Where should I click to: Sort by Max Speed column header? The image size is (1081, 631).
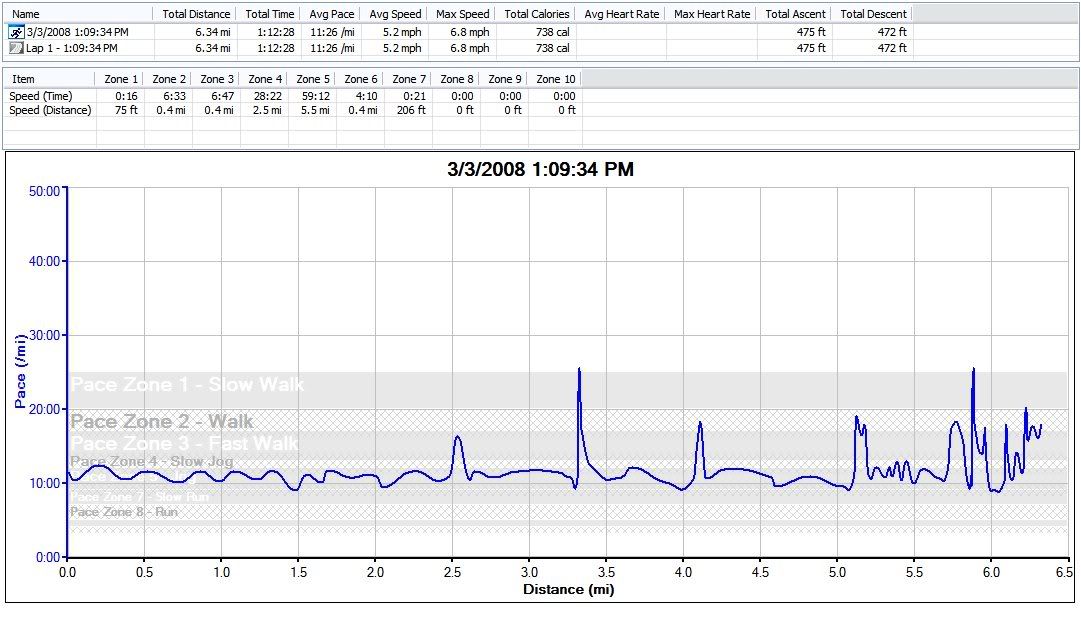point(462,14)
